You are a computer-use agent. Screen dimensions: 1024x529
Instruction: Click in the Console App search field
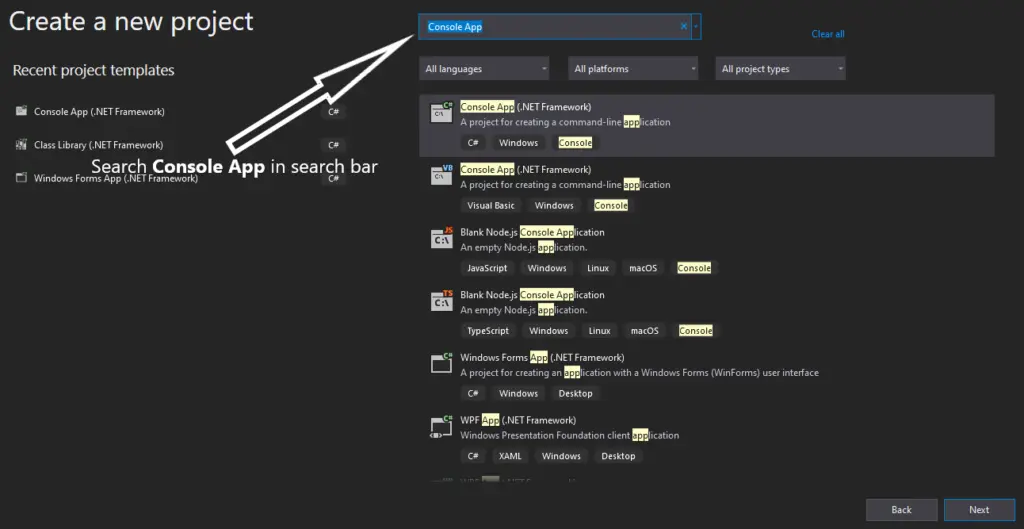554,27
